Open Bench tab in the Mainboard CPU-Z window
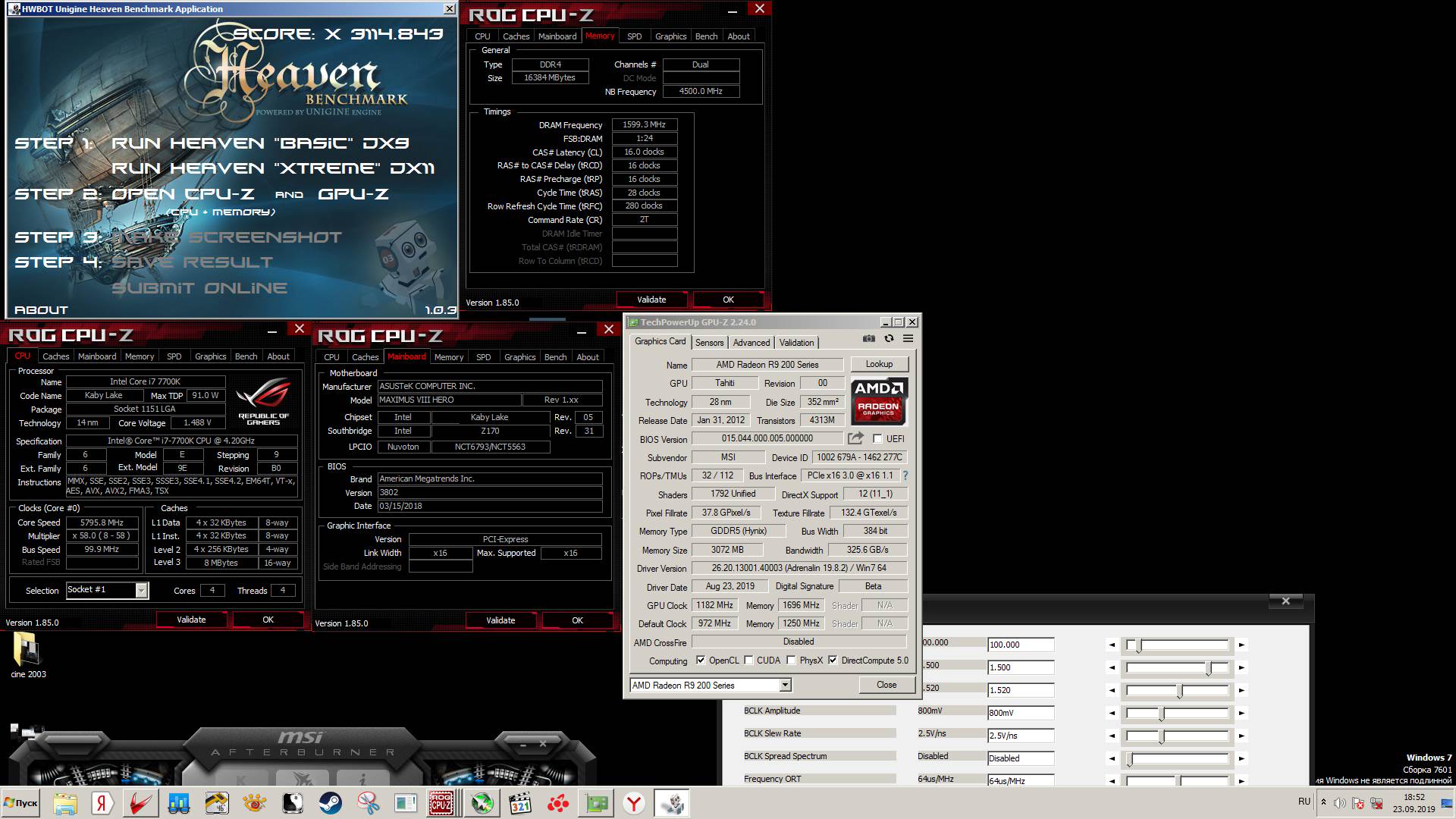1456x819 pixels. [555, 357]
